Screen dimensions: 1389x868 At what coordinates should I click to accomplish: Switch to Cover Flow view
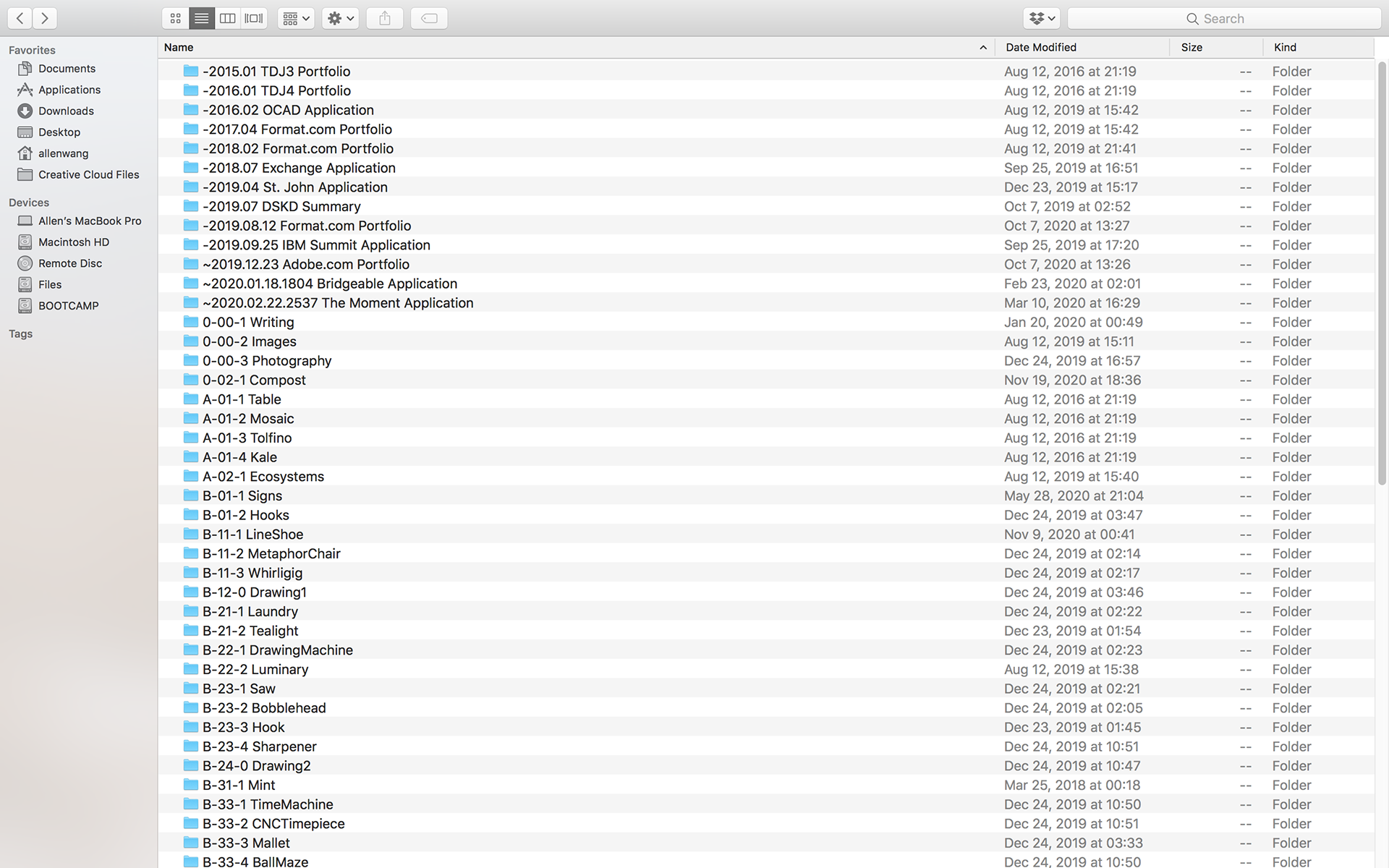pyautogui.click(x=254, y=18)
